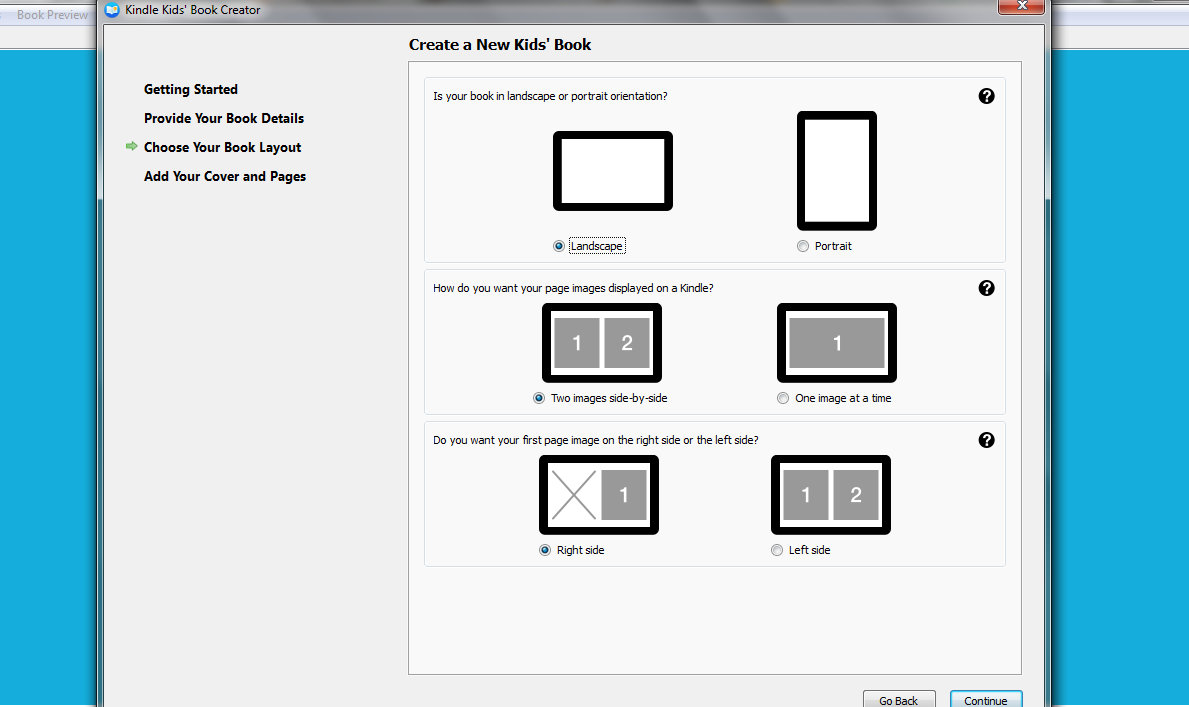Screen dimensions: 1189x707
Task: Click the Kindle Kids' Book Creator app icon
Action: point(112,10)
